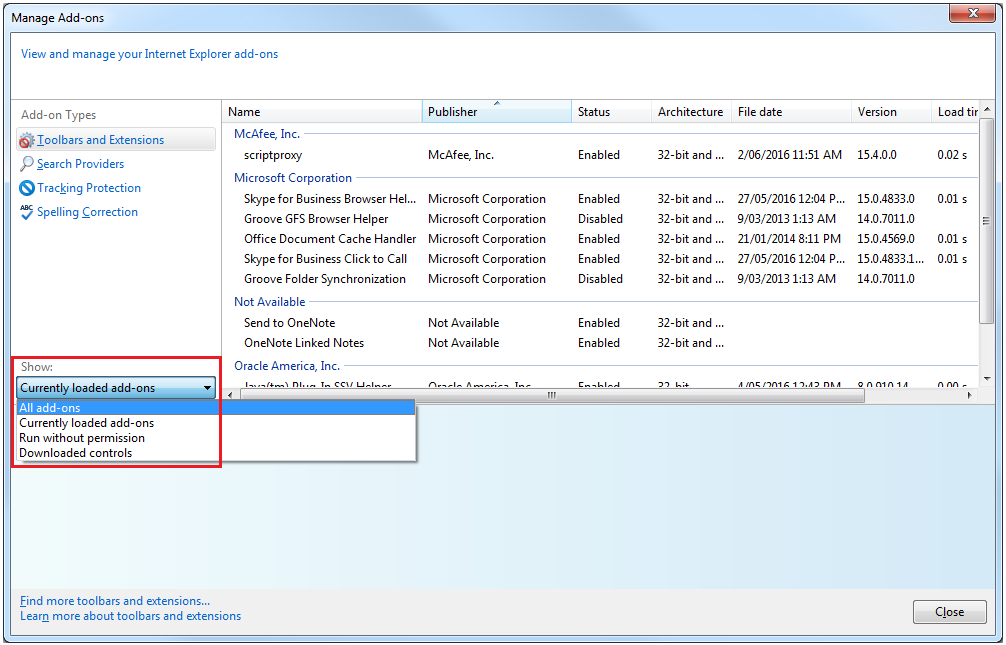
Task: Click the Search Providers magnifier icon
Action: 27,164
